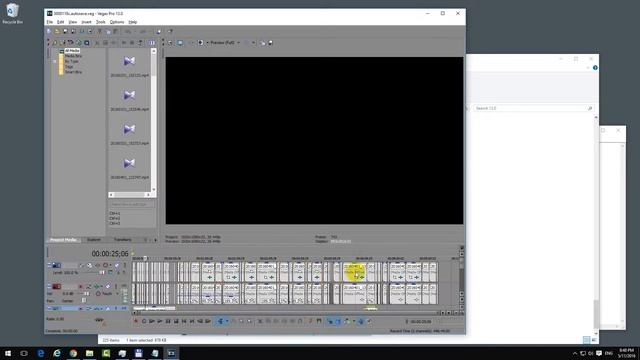Select Smart Bins in the media tree
This screenshot has width=640, height=360.
(x=73, y=72)
